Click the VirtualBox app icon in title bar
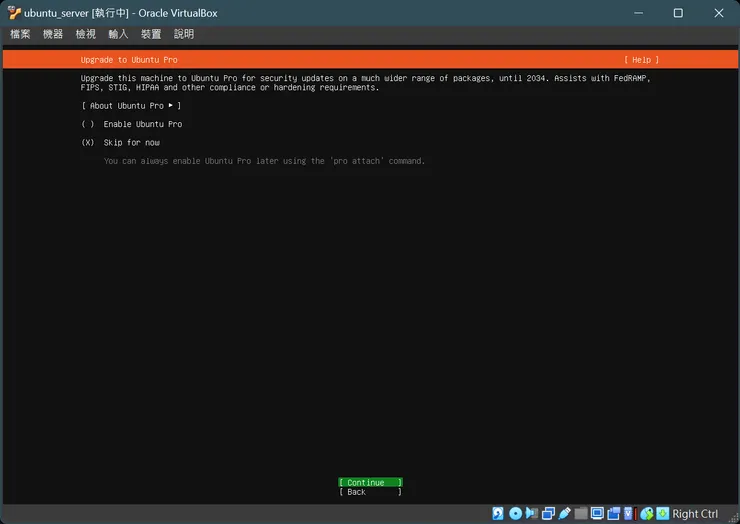This screenshot has height=524, width=740. (14, 13)
